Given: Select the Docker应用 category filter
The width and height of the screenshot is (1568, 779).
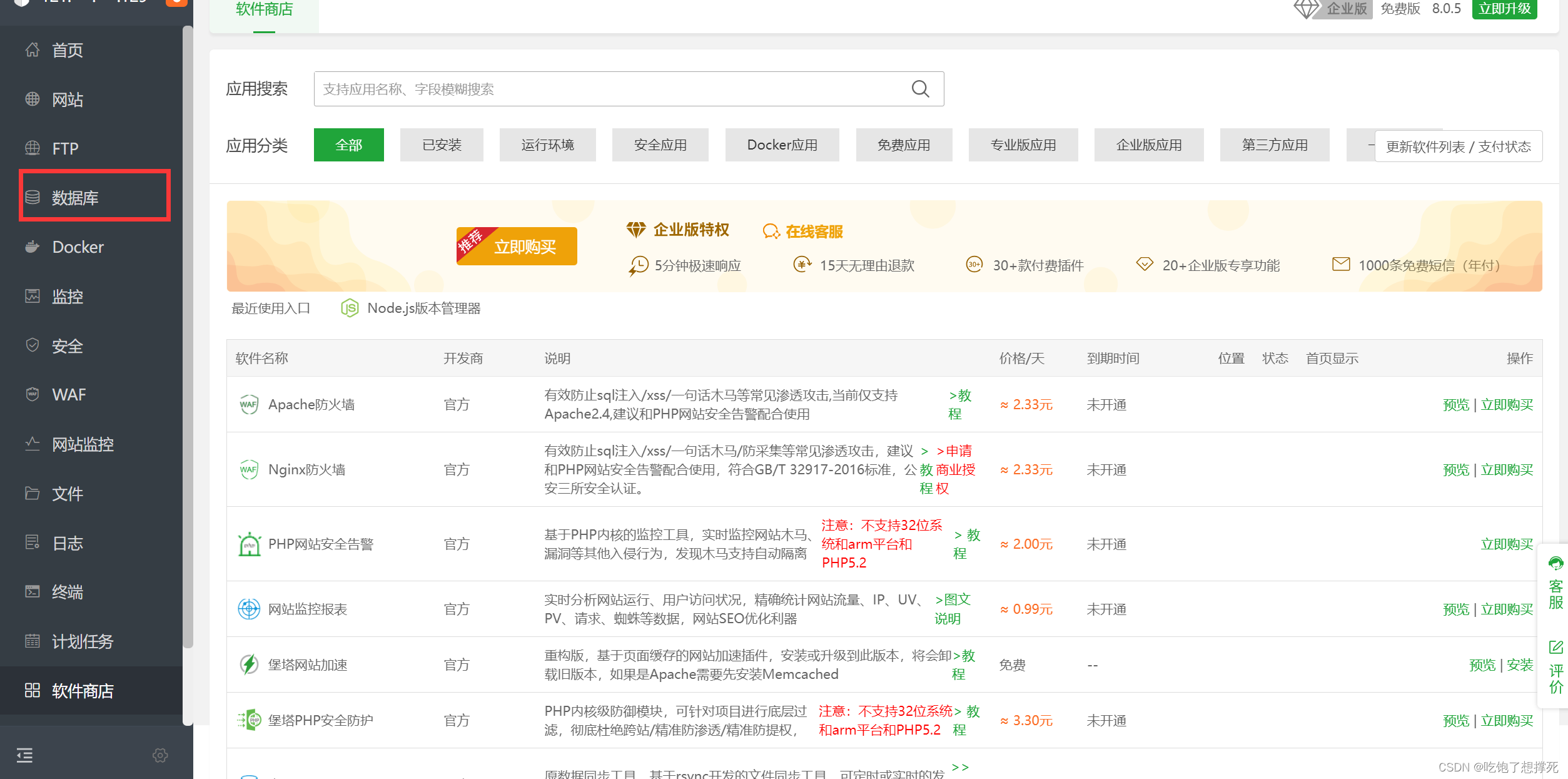Looking at the screenshot, I should point(782,145).
